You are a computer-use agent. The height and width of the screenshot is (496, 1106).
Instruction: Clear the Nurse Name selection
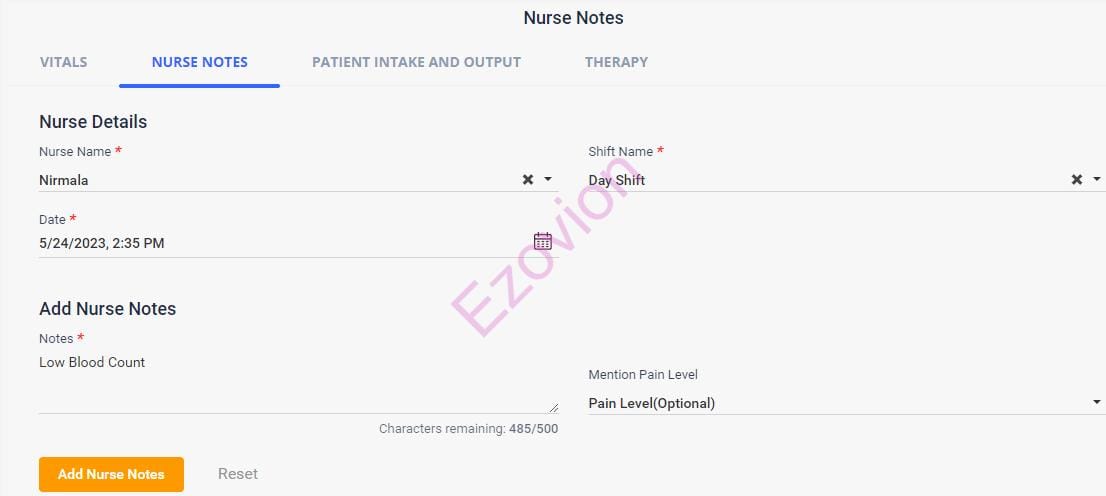(x=528, y=180)
